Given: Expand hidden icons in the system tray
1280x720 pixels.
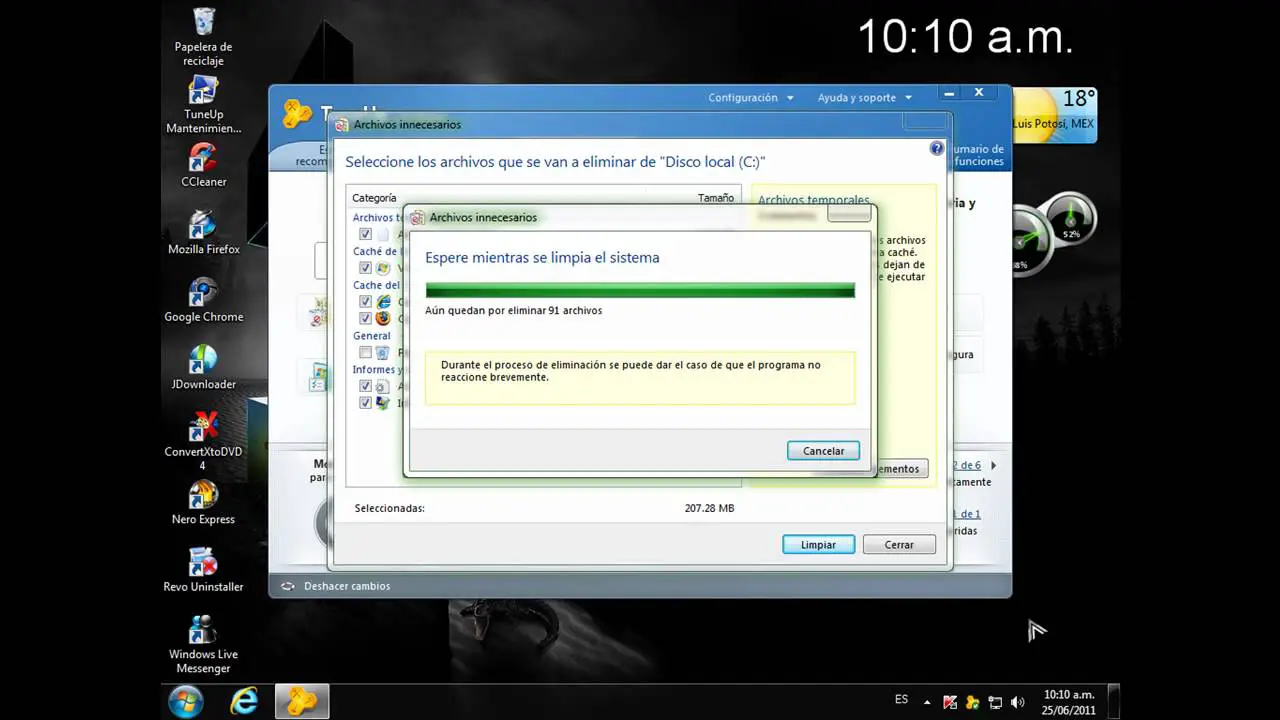Looking at the screenshot, I should (x=927, y=701).
